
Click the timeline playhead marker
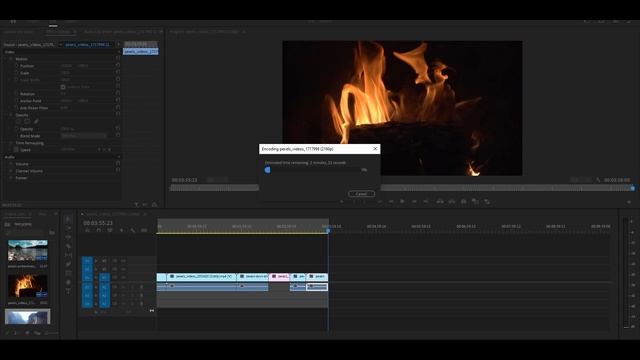coord(328,231)
